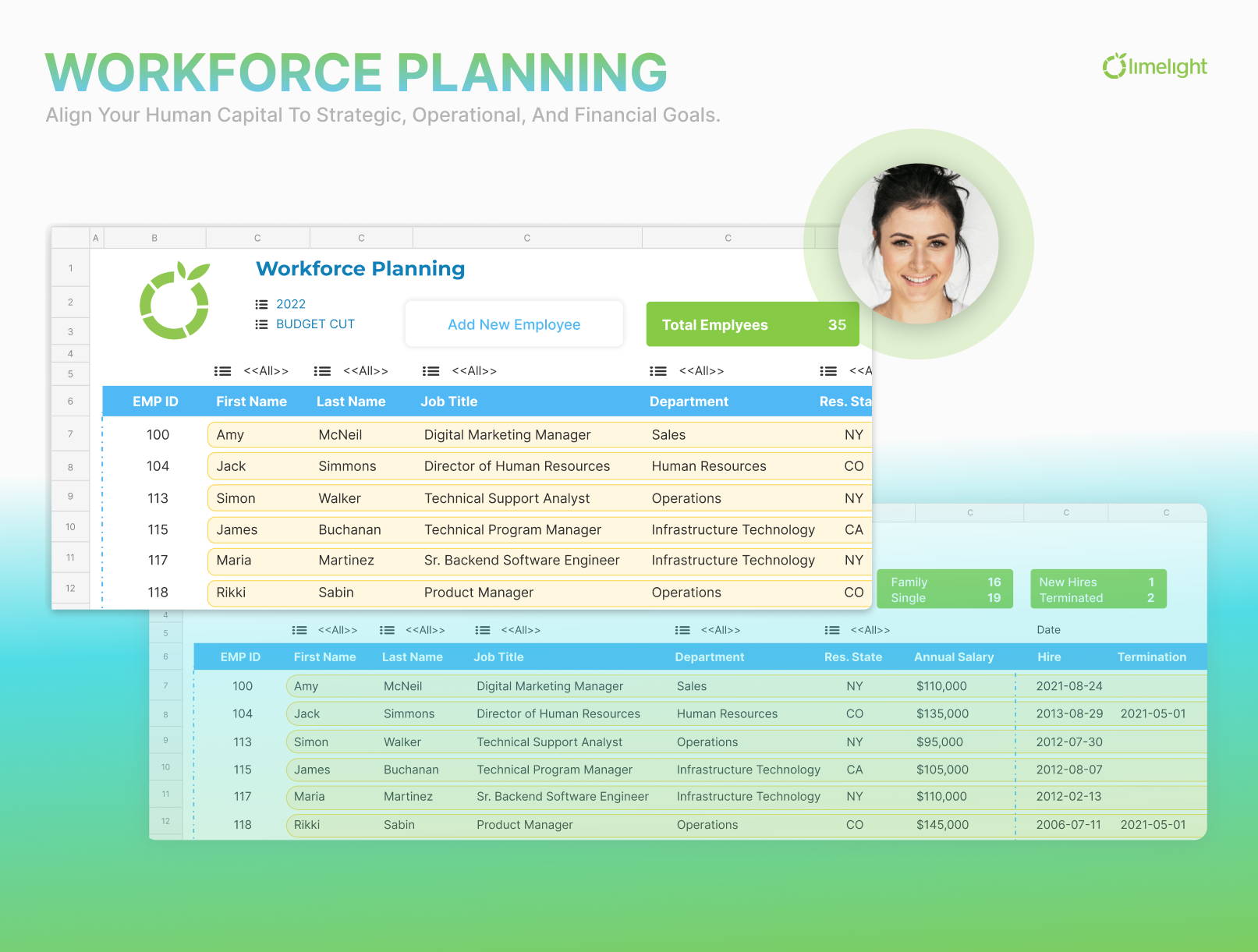Screen dimensions: 1258x952
Task: Click the First Name filter icon in the rear spreadsheet
Action: [x=299, y=630]
